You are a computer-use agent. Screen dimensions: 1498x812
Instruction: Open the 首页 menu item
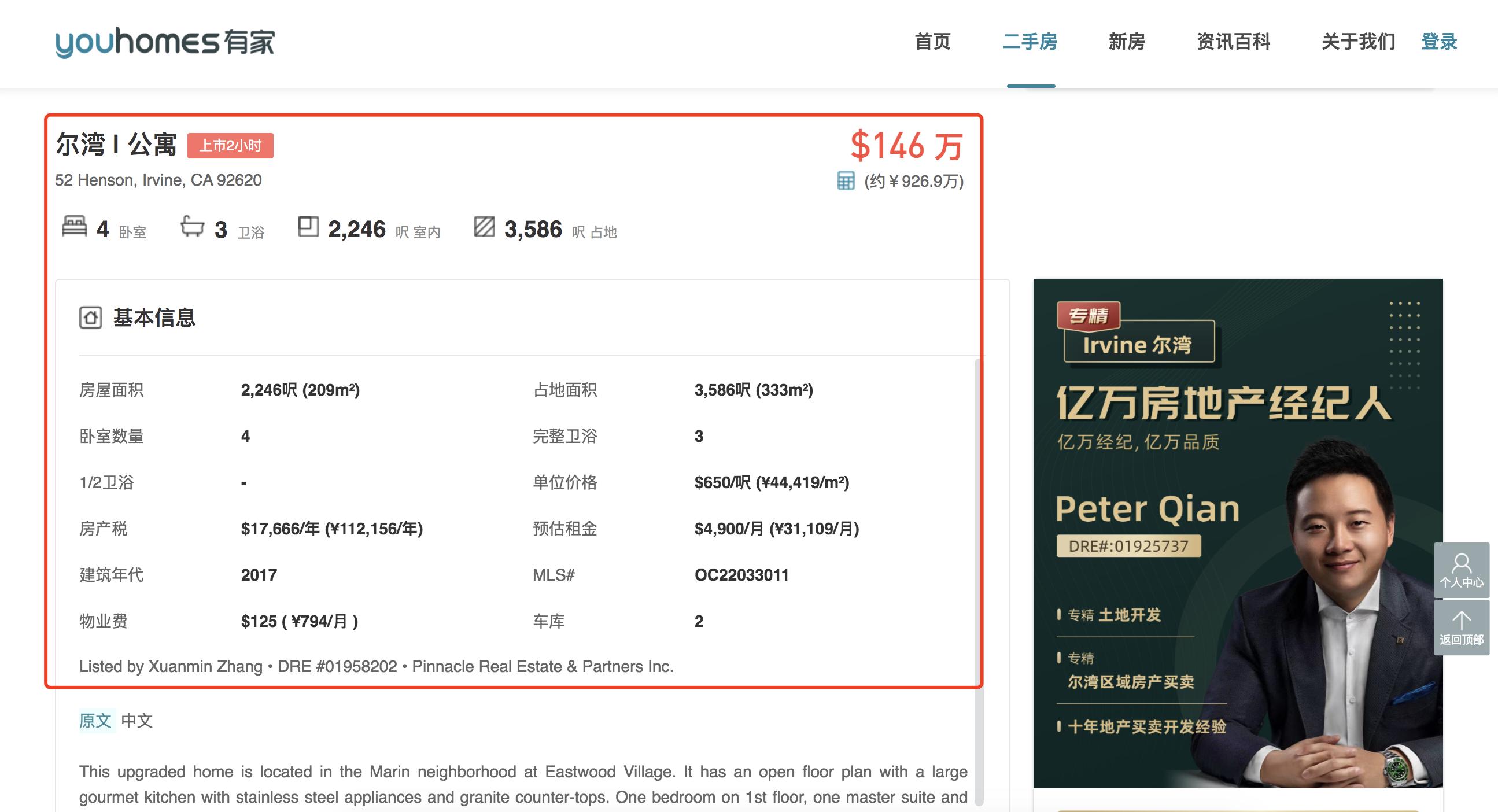(934, 42)
